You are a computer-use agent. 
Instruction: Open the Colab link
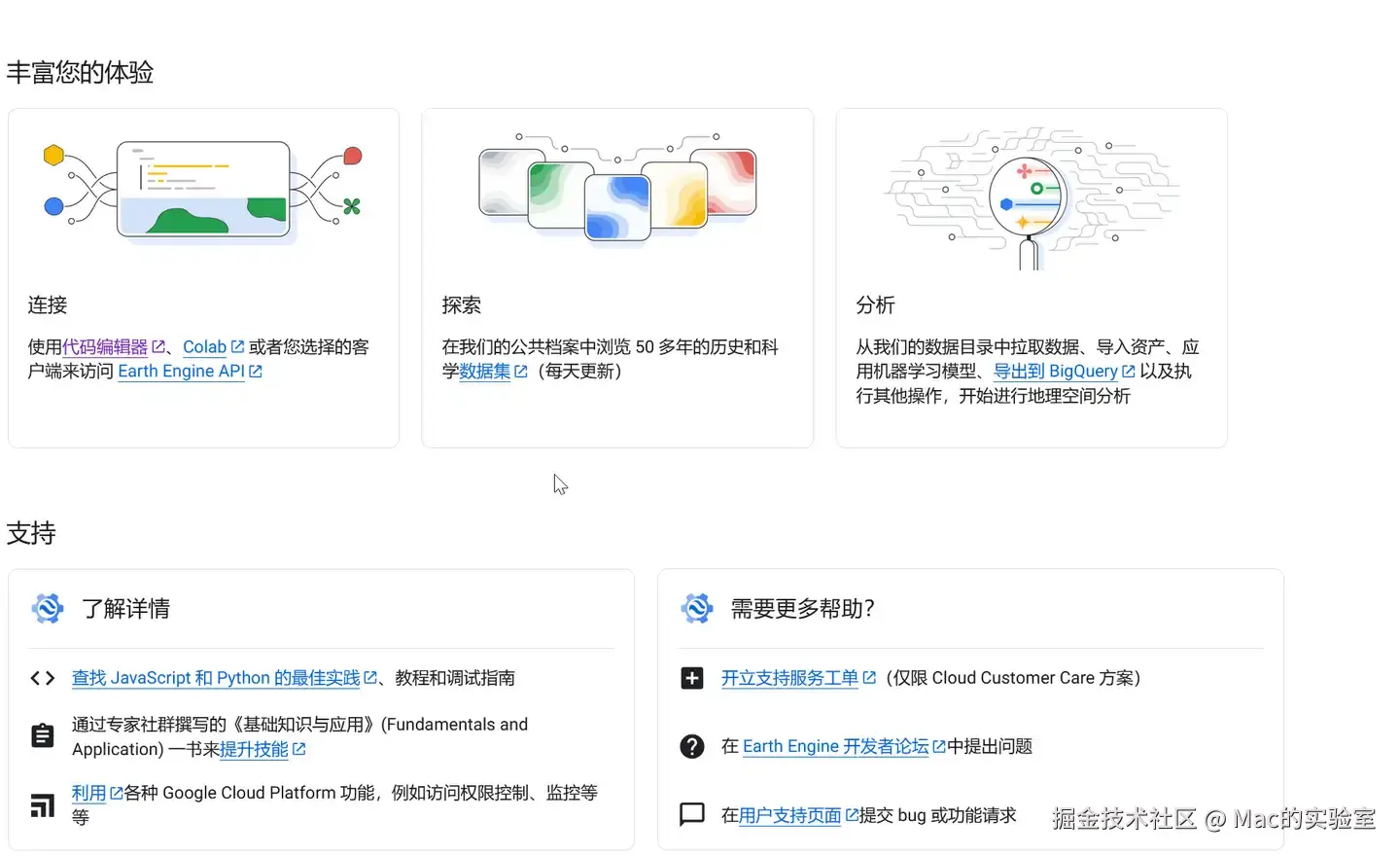pos(204,347)
